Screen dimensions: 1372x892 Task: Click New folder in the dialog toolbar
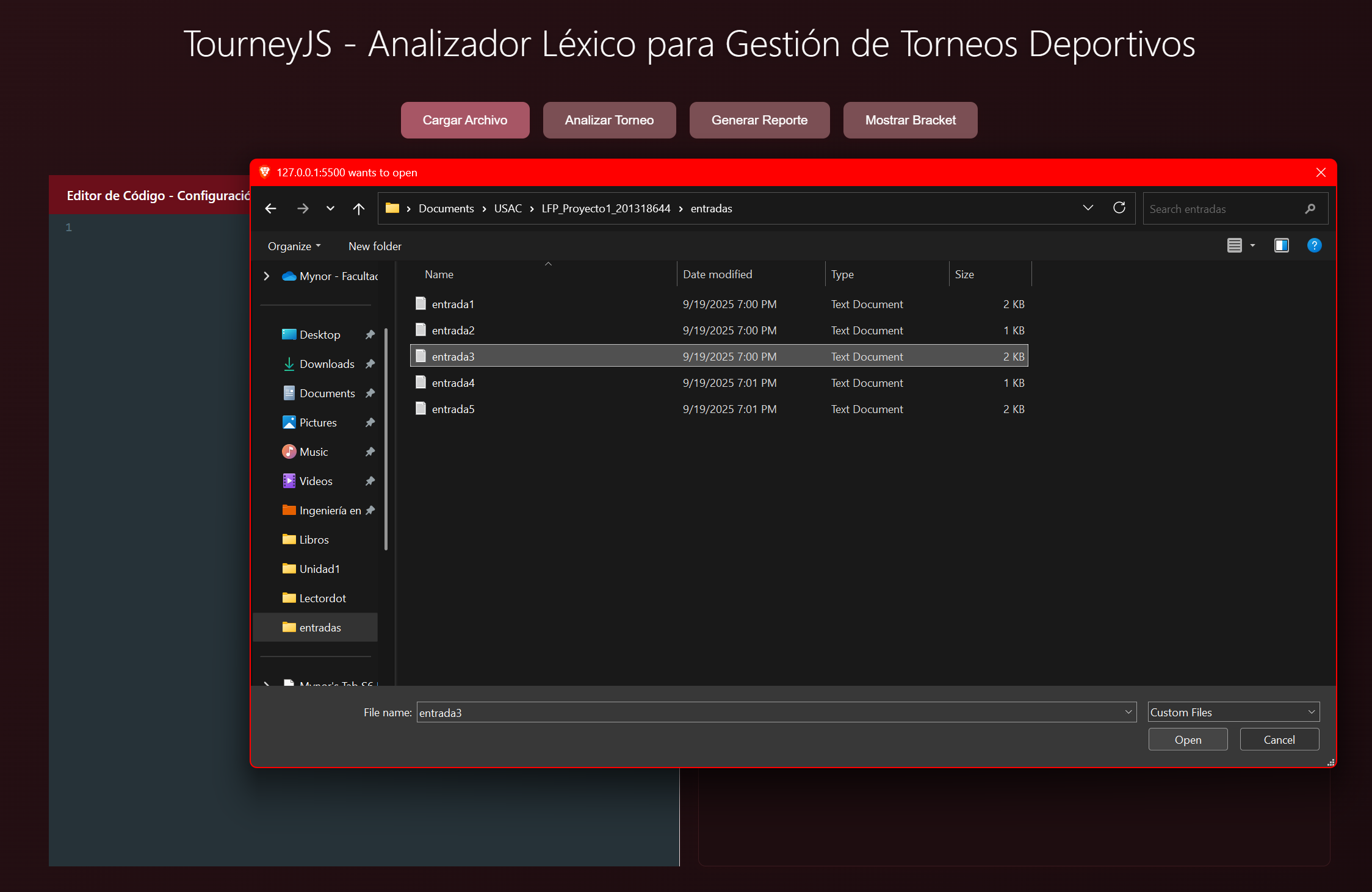375,246
